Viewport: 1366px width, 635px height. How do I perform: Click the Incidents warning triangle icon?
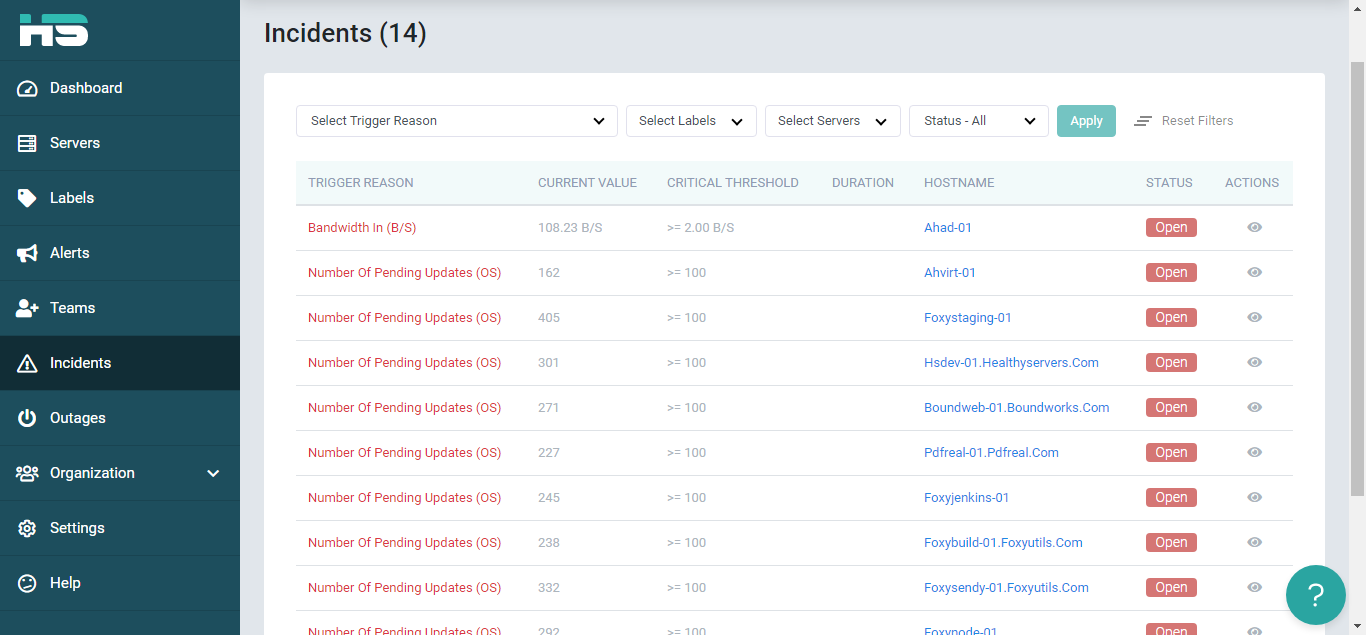click(x=27, y=363)
